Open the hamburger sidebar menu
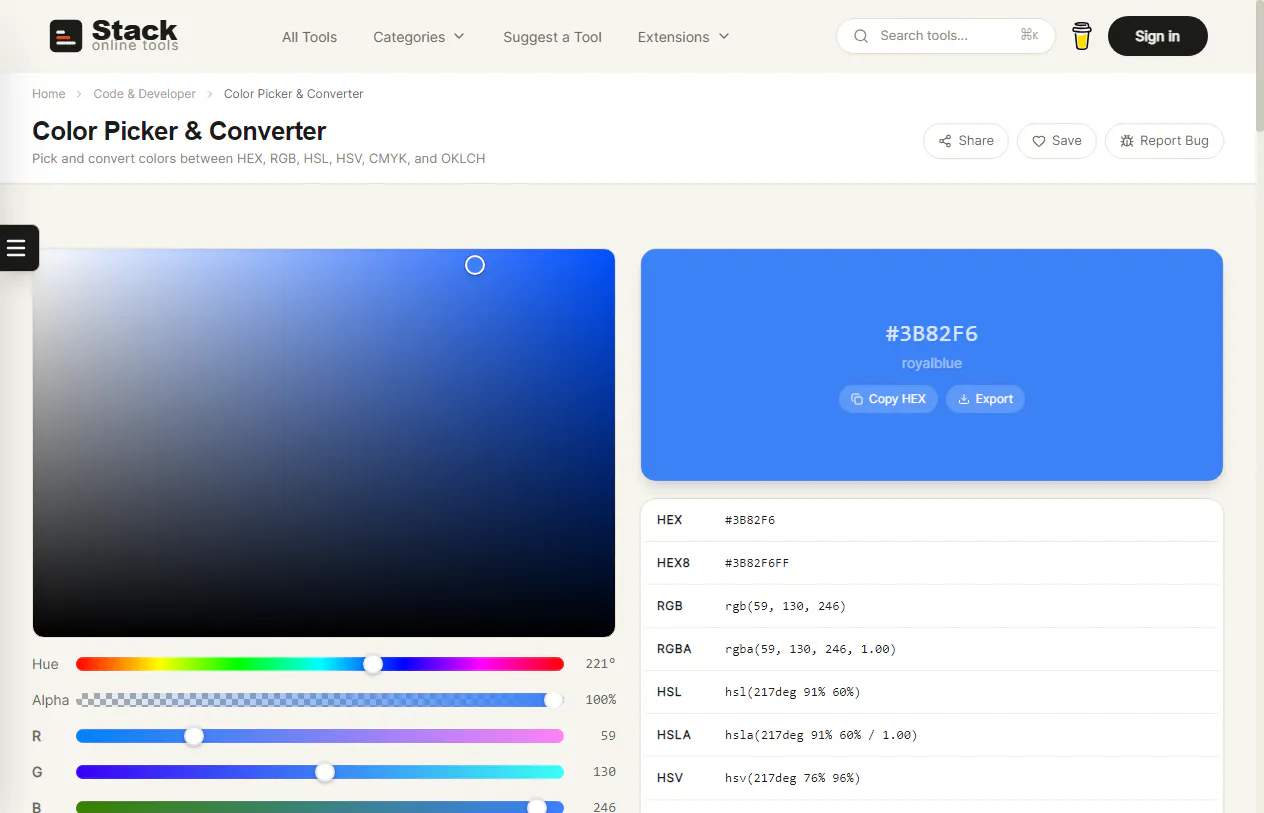1264x813 pixels. point(17,248)
